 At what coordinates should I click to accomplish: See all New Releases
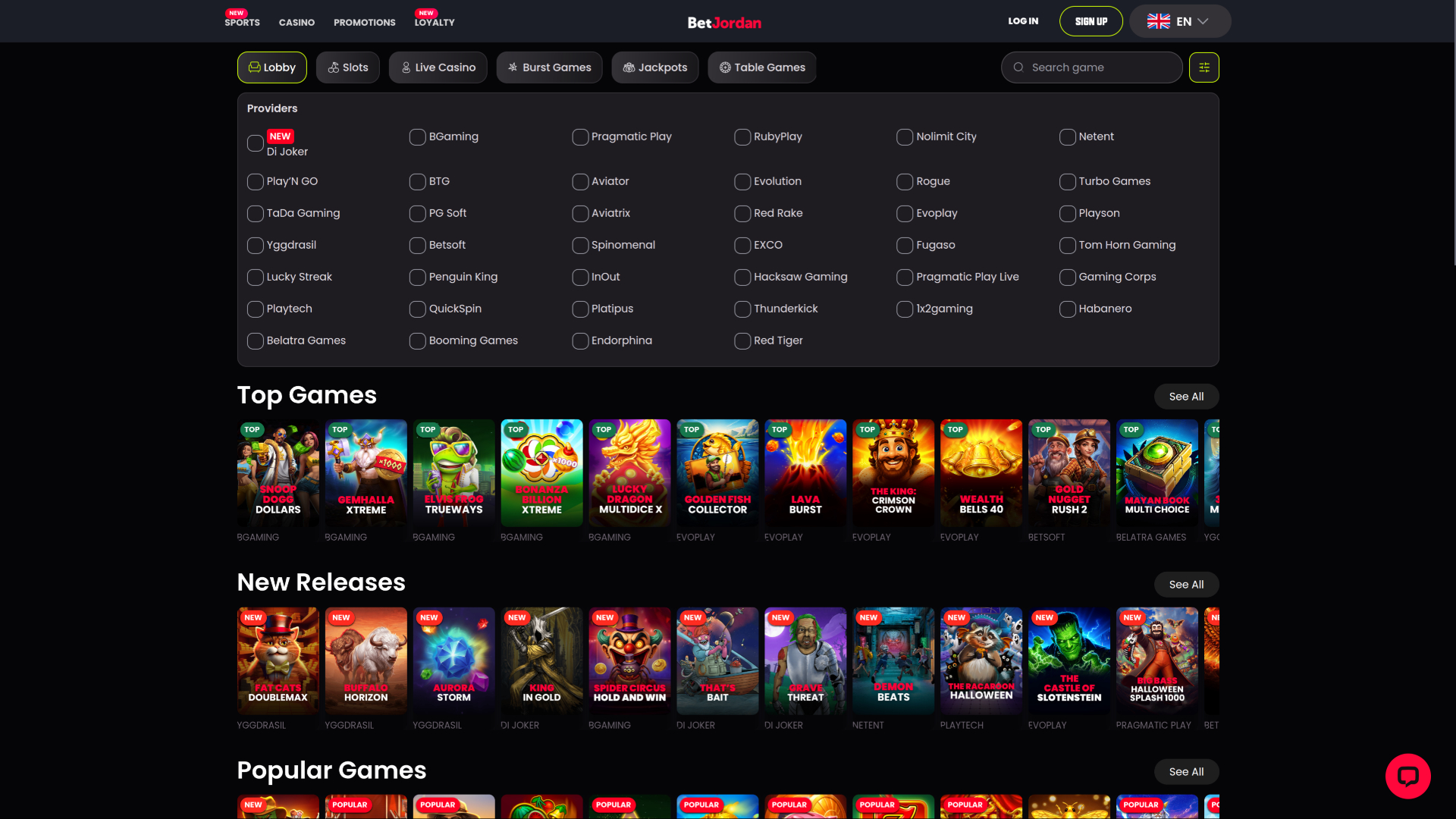tap(1187, 585)
